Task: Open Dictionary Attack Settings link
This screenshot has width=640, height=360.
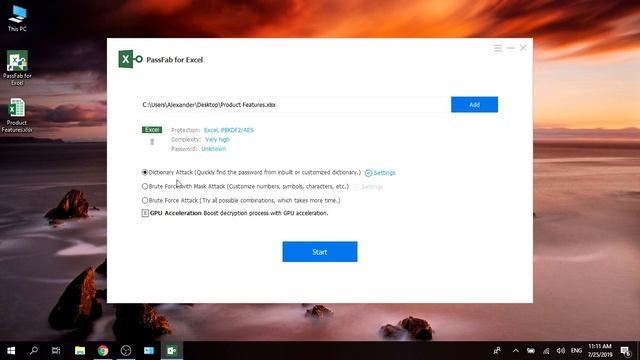Action: (380, 173)
